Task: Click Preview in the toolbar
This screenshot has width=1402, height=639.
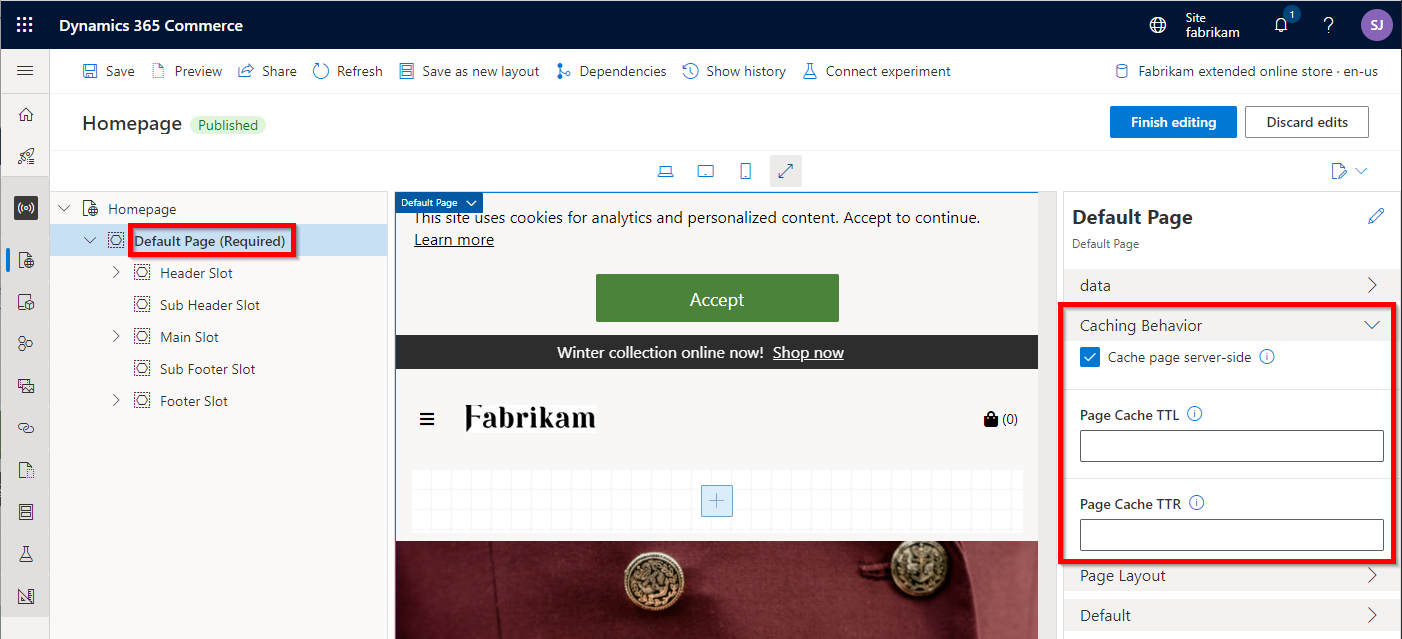Action: pyautogui.click(x=186, y=71)
